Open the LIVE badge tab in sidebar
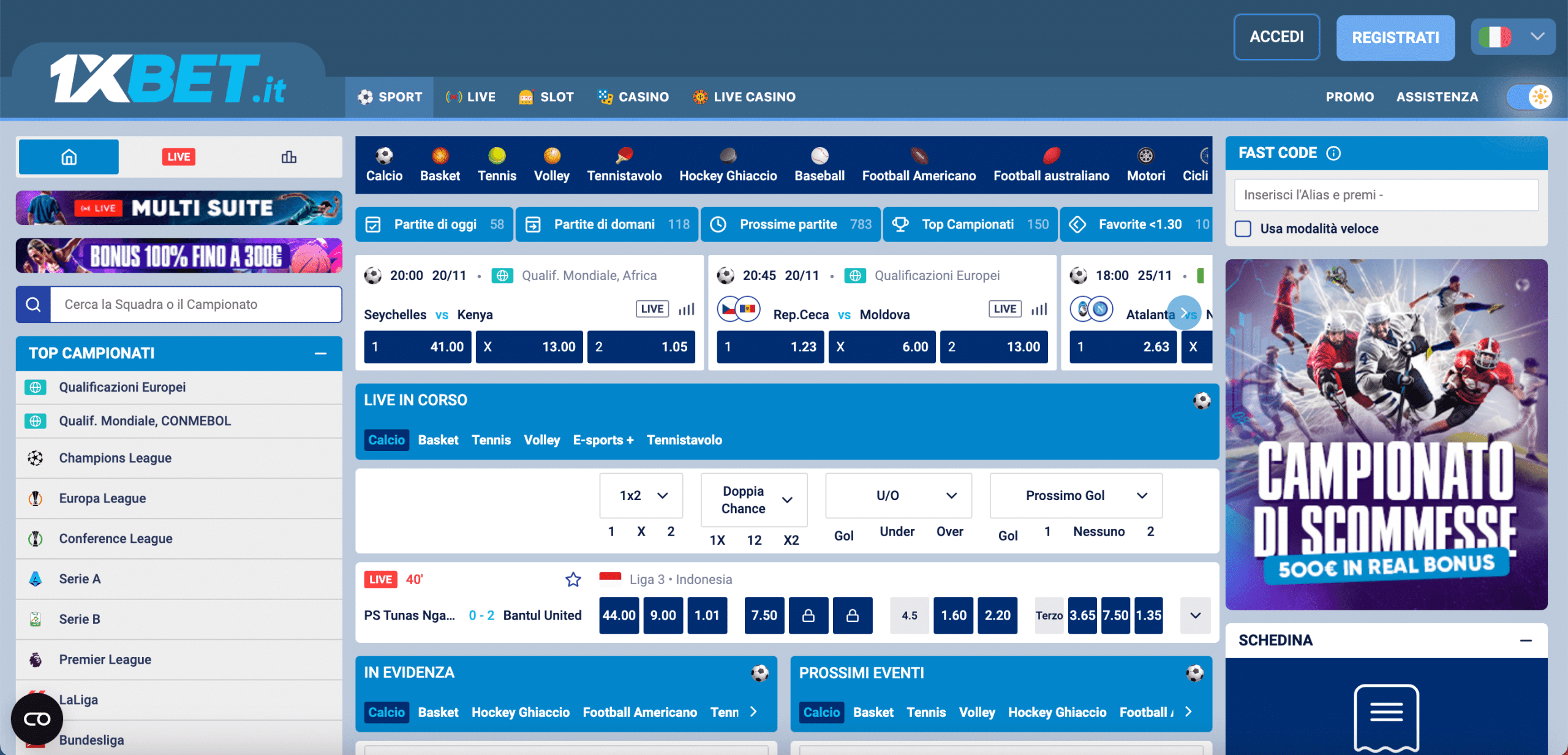The image size is (1568, 755). tap(178, 157)
